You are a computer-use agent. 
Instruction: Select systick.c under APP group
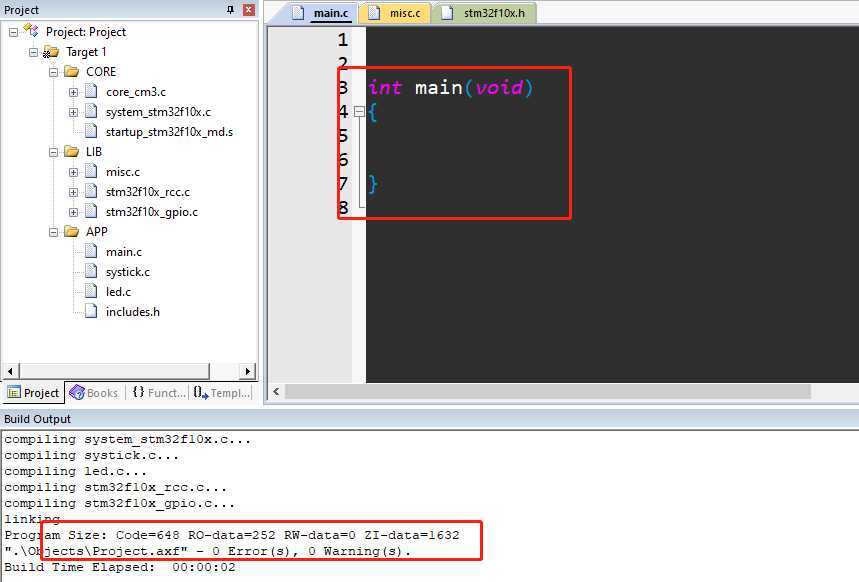128,272
